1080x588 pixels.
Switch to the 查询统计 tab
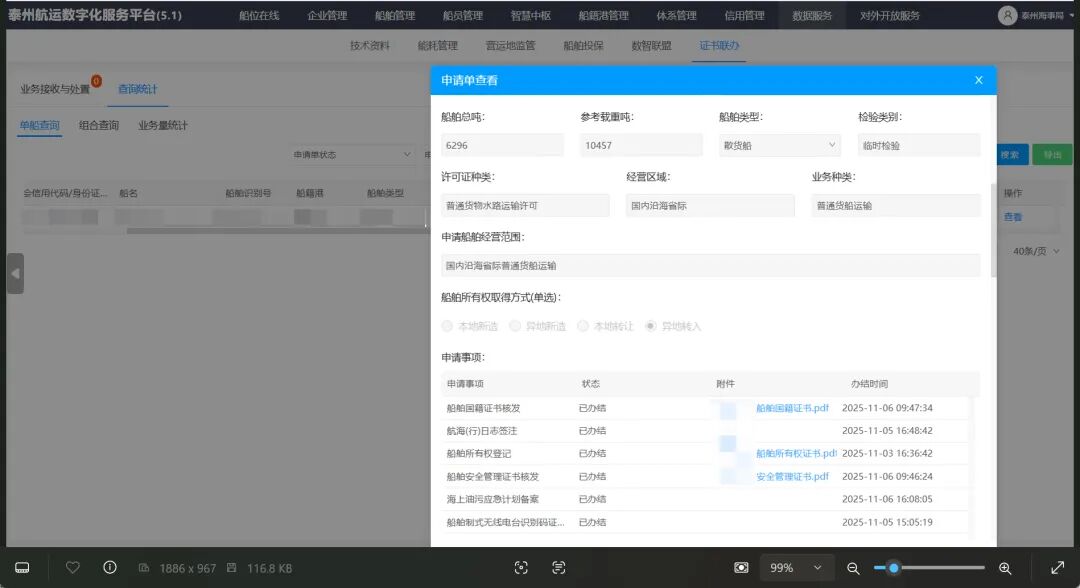(138, 89)
